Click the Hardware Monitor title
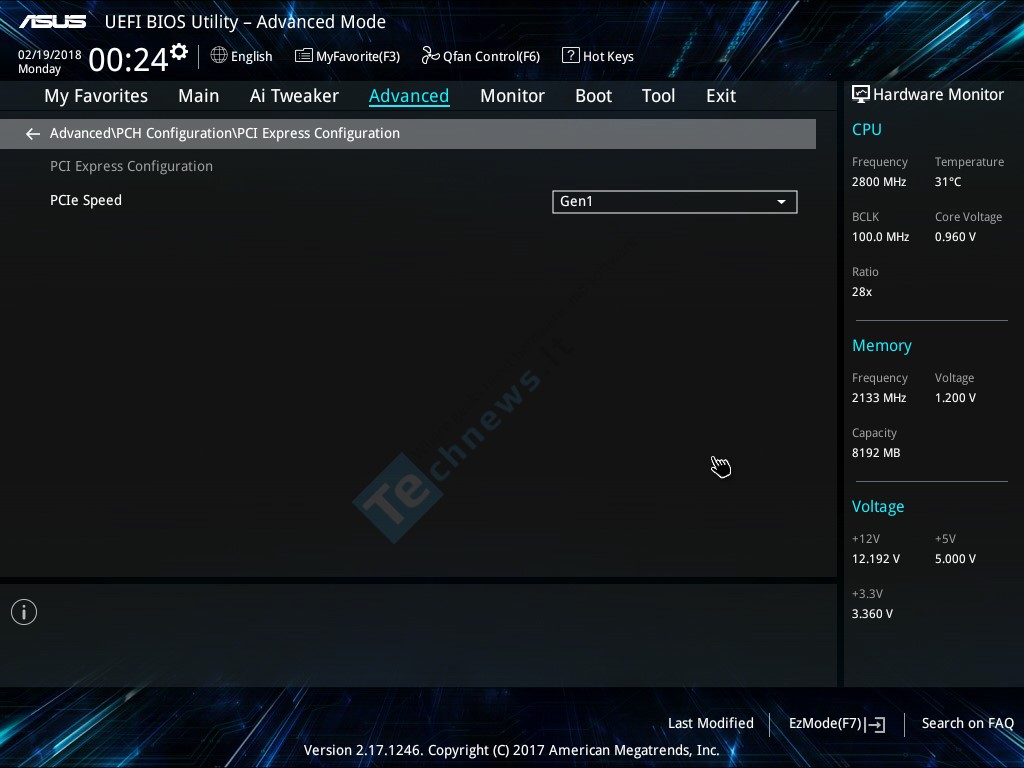The image size is (1024, 768). click(938, 95)
